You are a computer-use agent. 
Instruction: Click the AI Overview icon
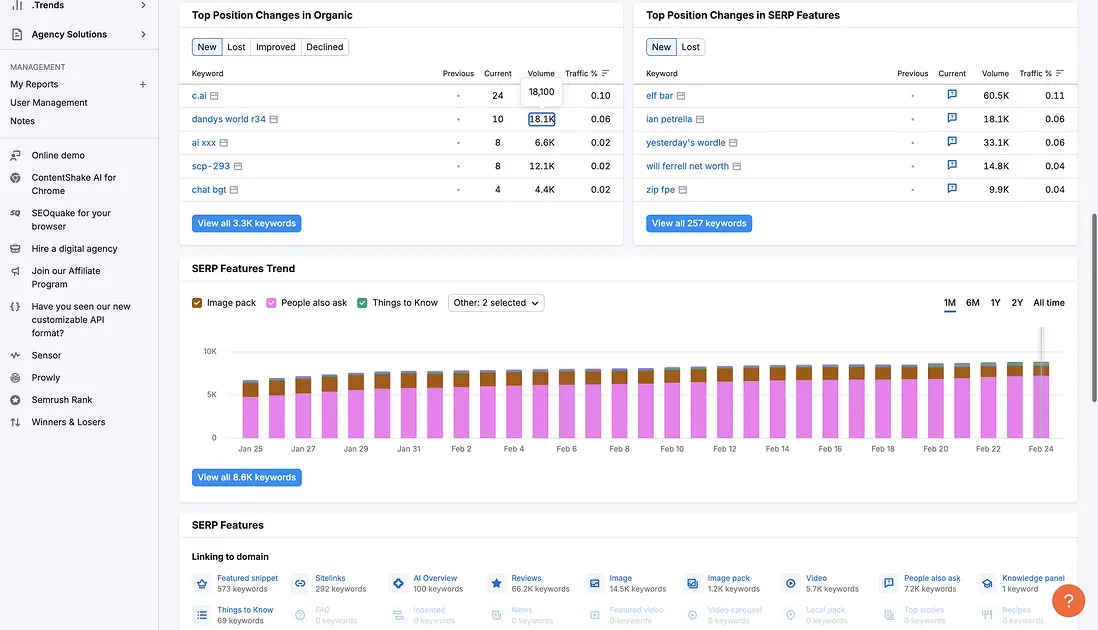398,583
